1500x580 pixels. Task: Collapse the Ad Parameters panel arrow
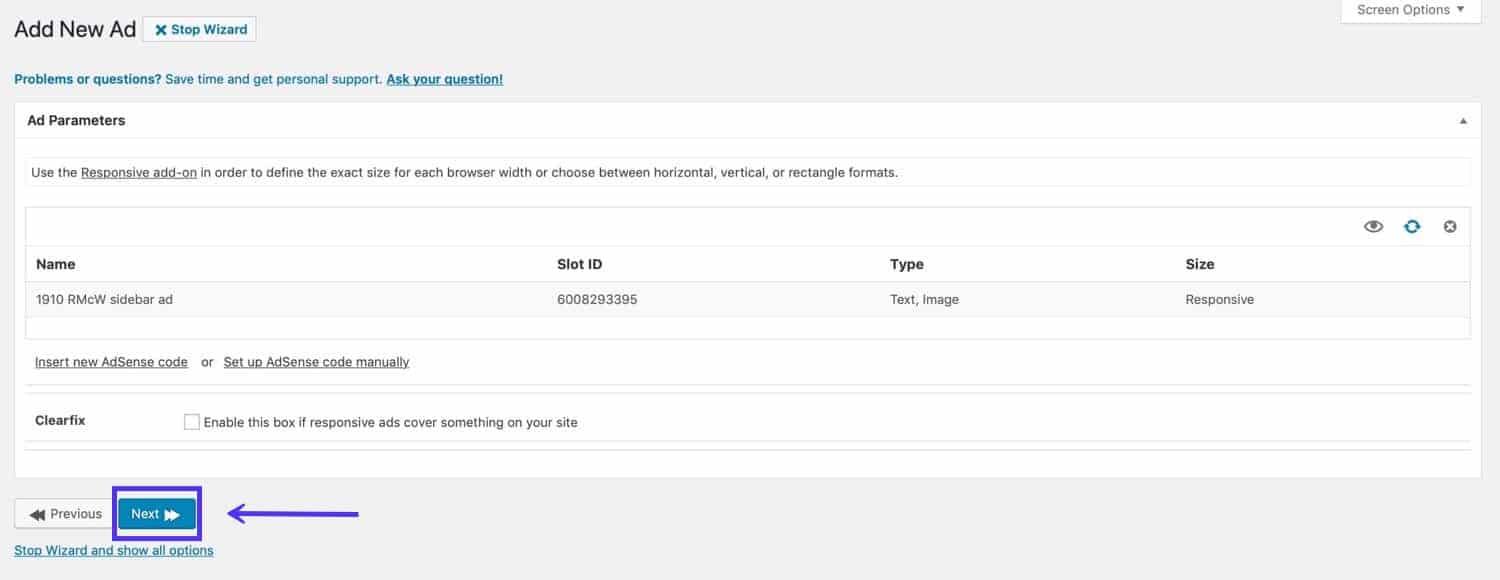[x=1463, y=121]
